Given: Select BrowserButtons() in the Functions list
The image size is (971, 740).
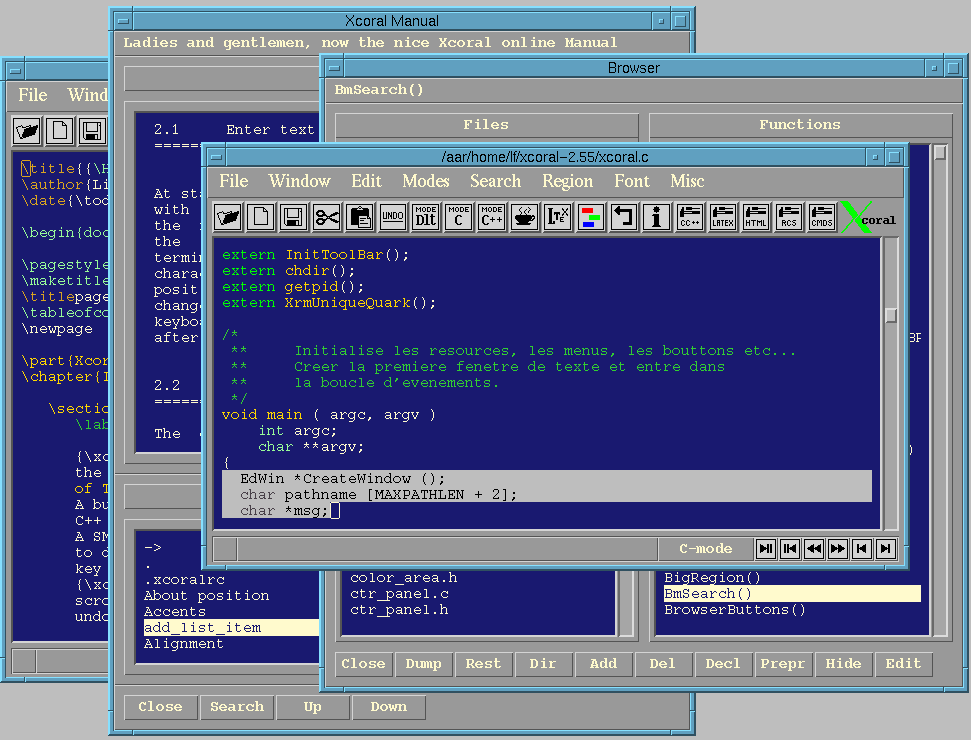Looking at the screenshot, I should (735, 610).
